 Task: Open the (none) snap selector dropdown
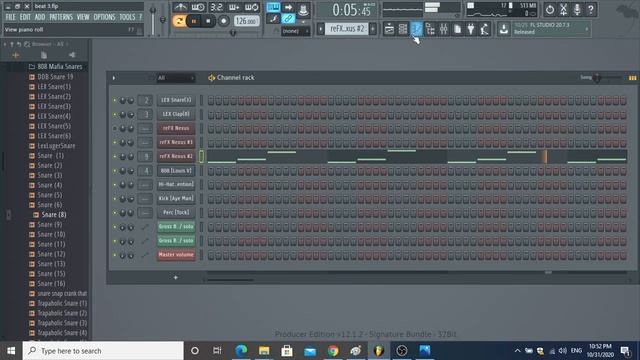coord(296,31)
